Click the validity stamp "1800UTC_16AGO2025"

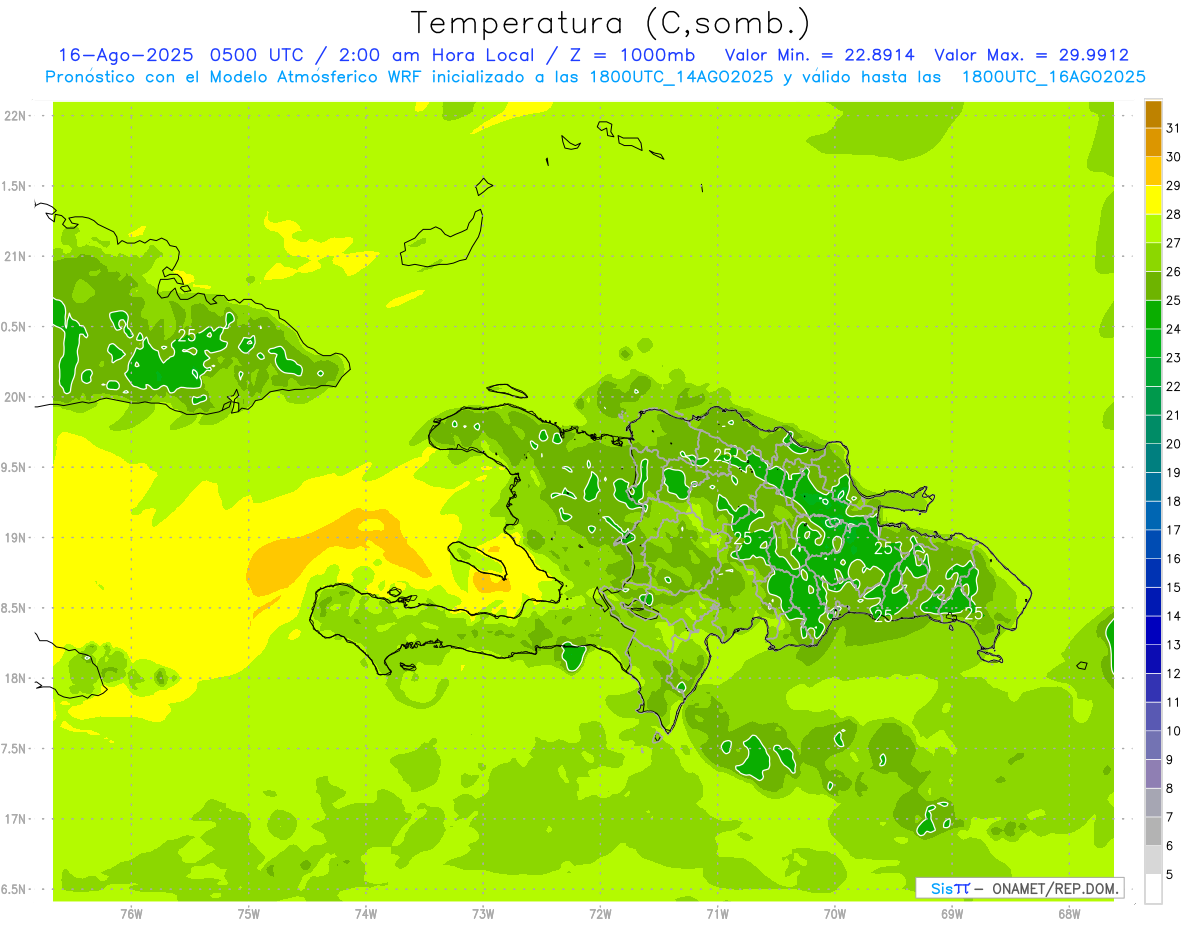click(1053, 77)
